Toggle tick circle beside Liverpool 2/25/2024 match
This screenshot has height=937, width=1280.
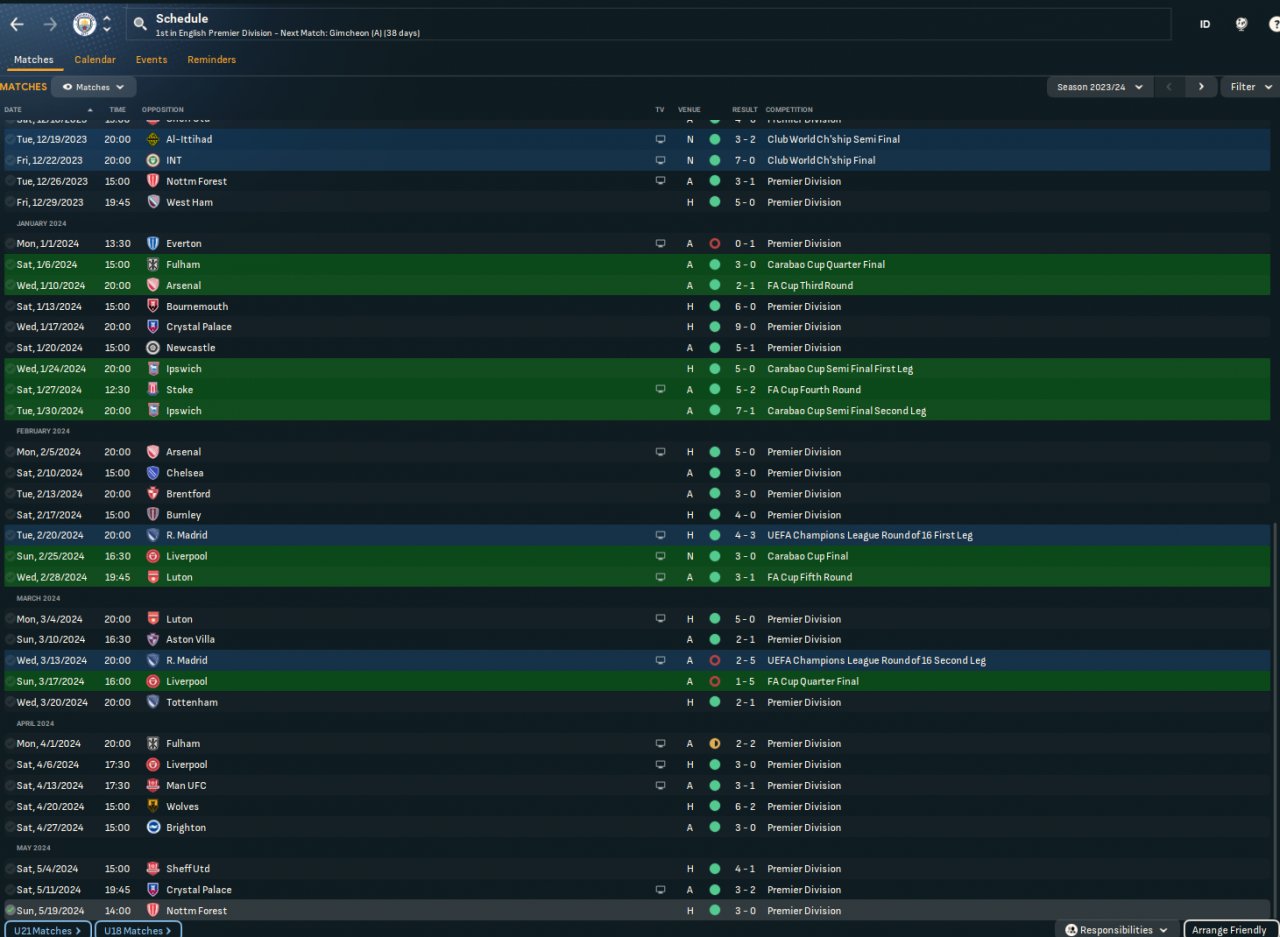[x=10, y=556]
